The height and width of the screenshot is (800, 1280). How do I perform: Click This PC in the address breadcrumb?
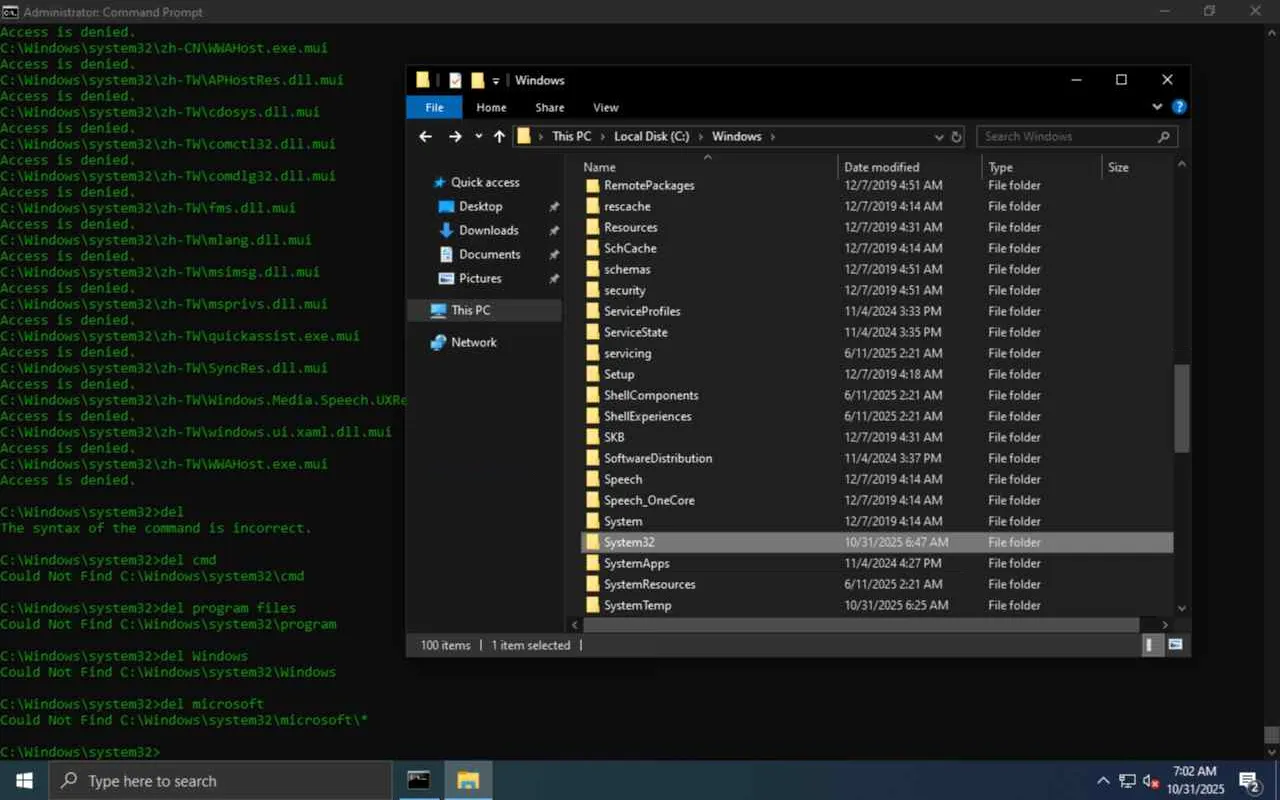(571, 137)
